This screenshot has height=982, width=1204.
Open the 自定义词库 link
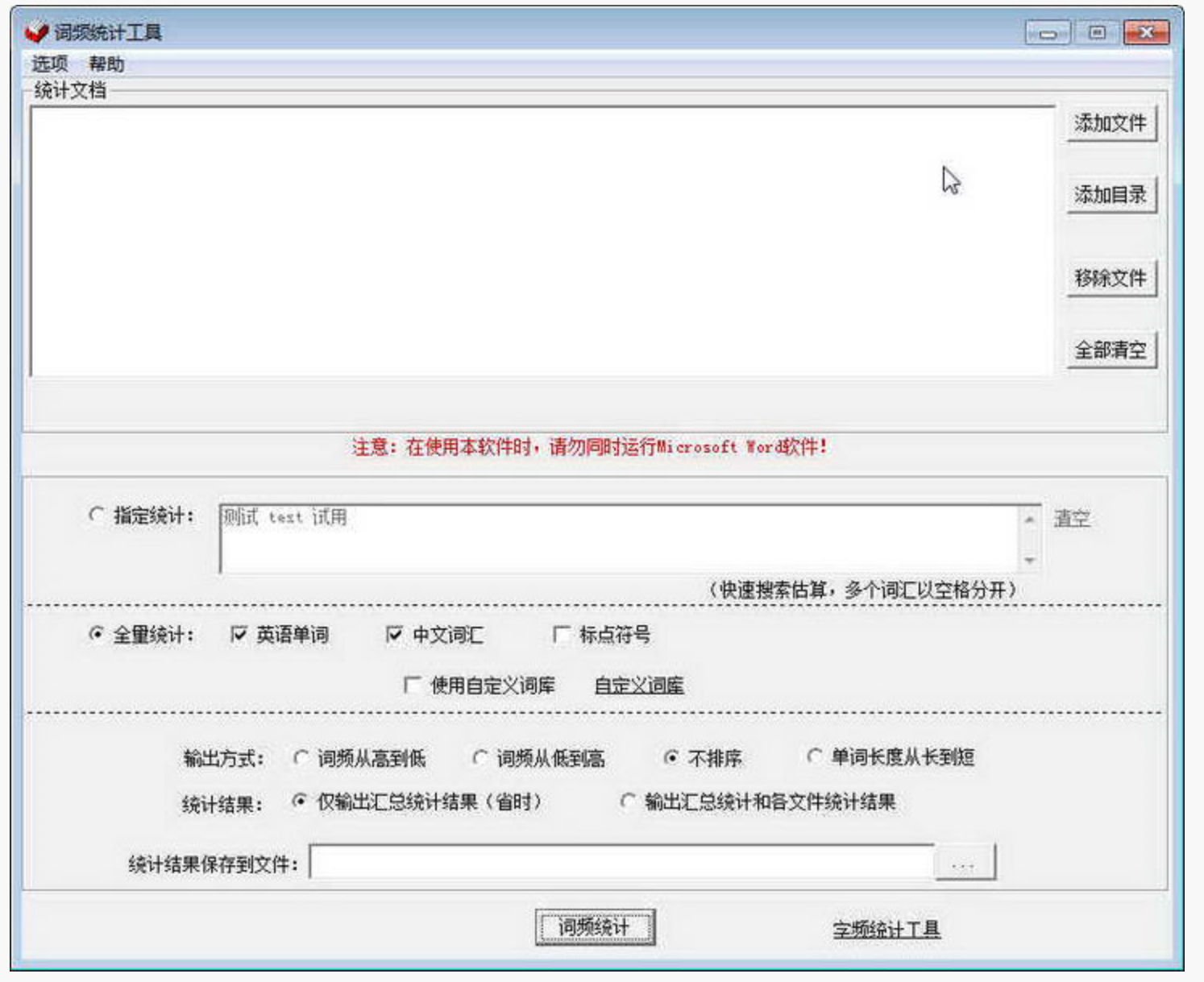639,686
